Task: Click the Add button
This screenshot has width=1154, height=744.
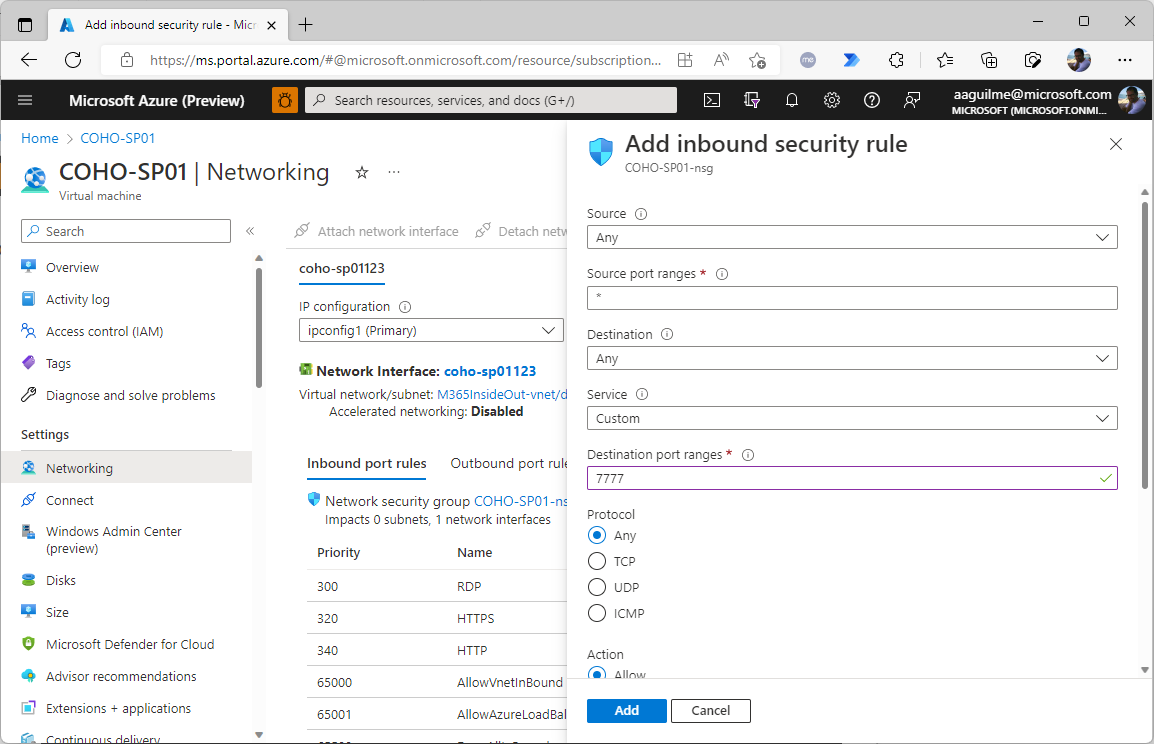Action: pyautogui.click(x=626, y=710)
